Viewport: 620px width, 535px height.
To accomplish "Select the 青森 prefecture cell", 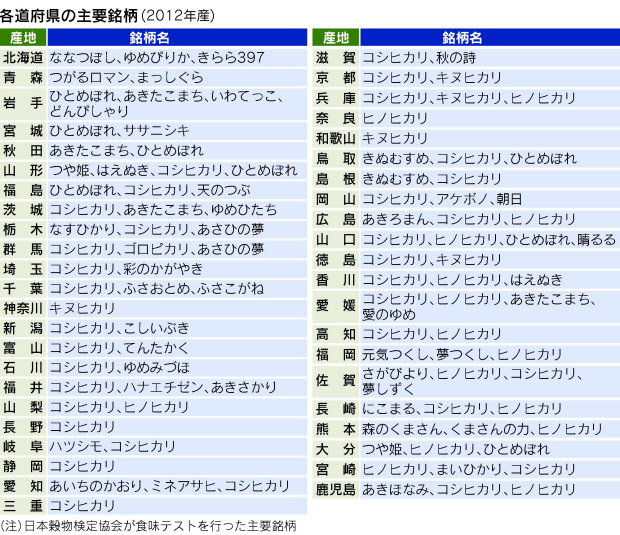I will click(23, 76).
